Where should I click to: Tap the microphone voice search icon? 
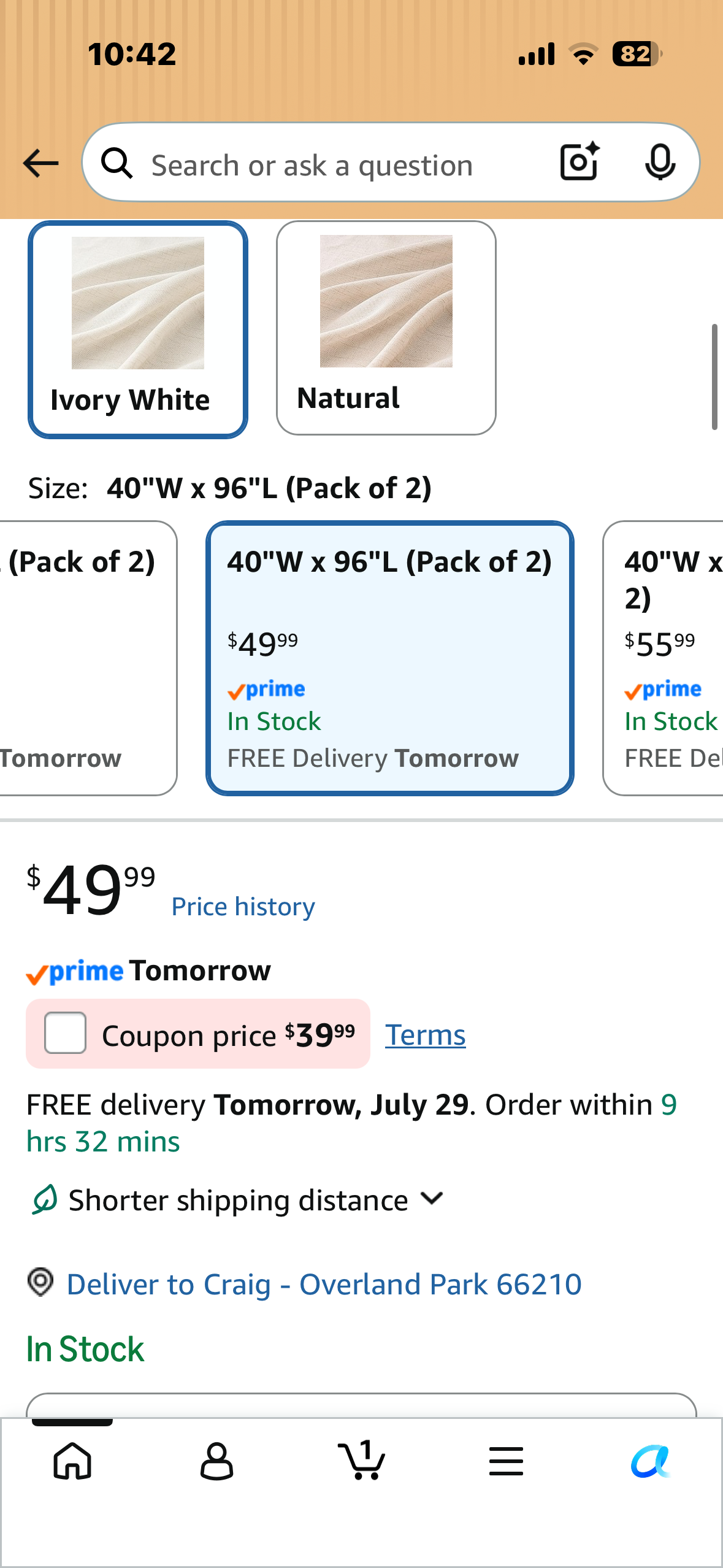point(660,163)
